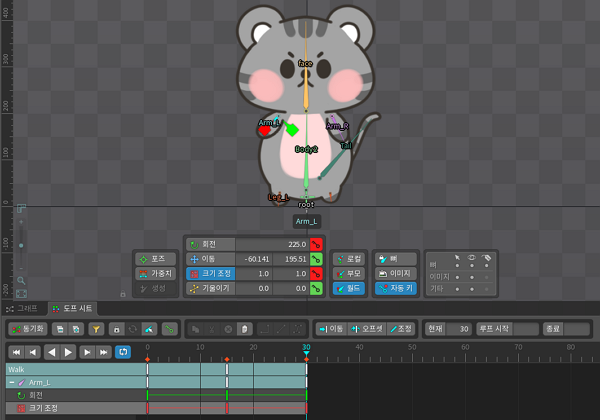Image resolution: width=600 pixels, height=420 pixels.
Task: Click the translate Y value 195.51
Action: [x=290, y=259]
